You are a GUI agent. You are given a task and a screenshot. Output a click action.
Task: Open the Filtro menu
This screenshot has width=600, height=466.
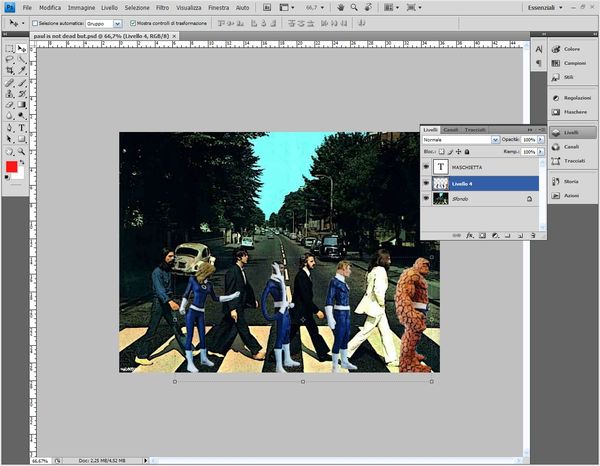(x=163, y=8)
